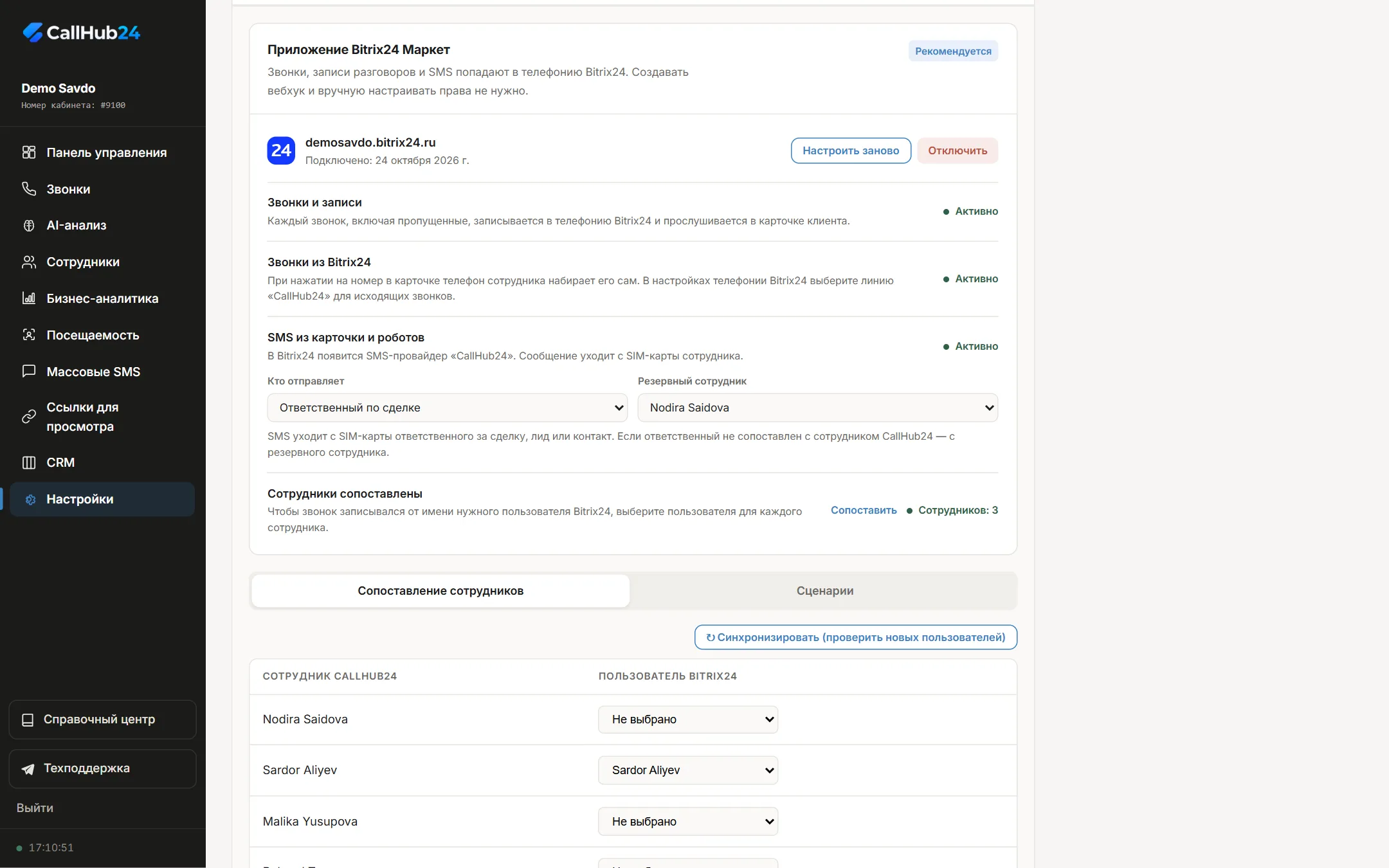
Task: Open AI-анализ brain icon
Action: pyautogui.click(x=29, y=225)
